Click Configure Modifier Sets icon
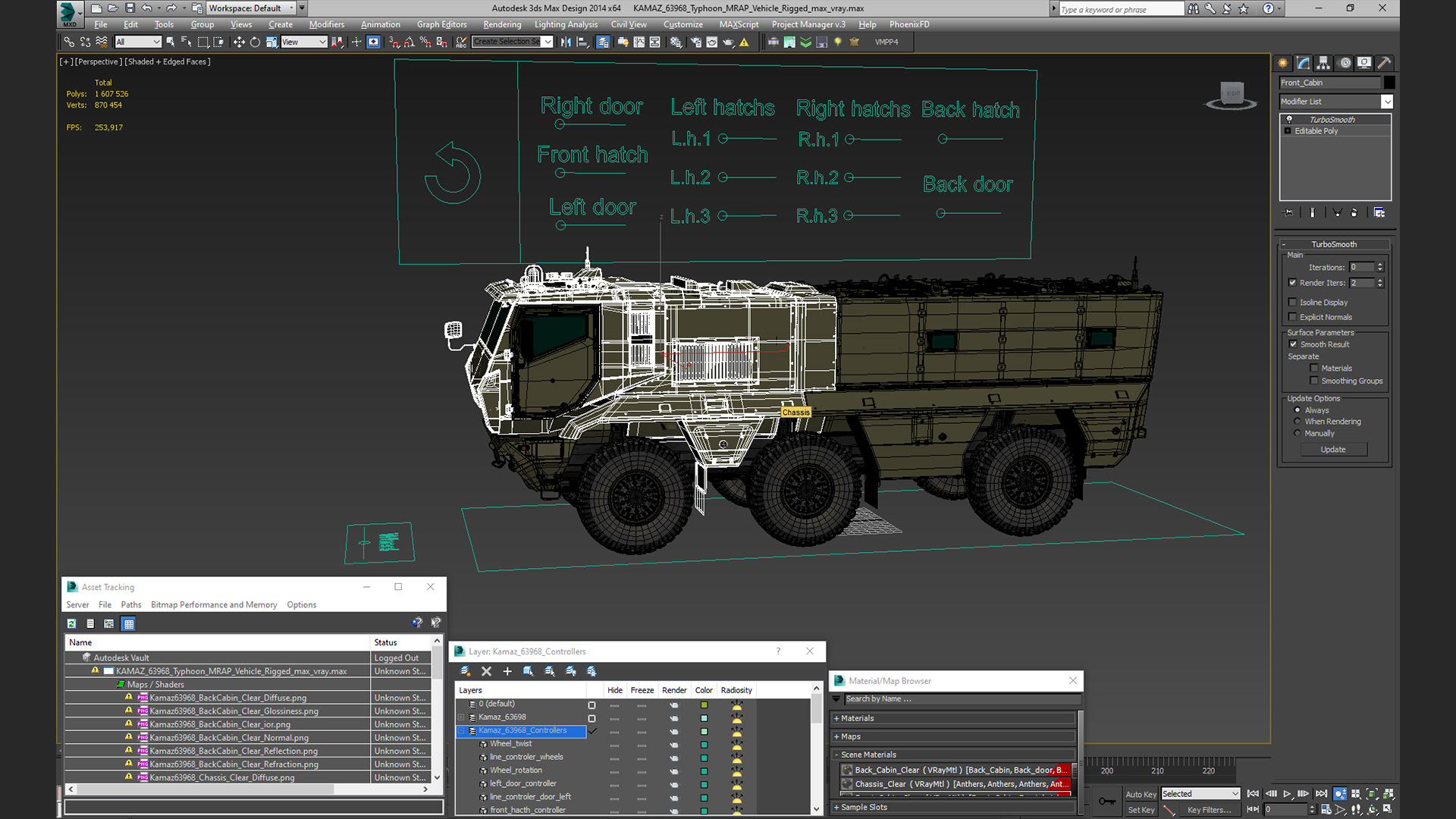 tap(1379, 212)
